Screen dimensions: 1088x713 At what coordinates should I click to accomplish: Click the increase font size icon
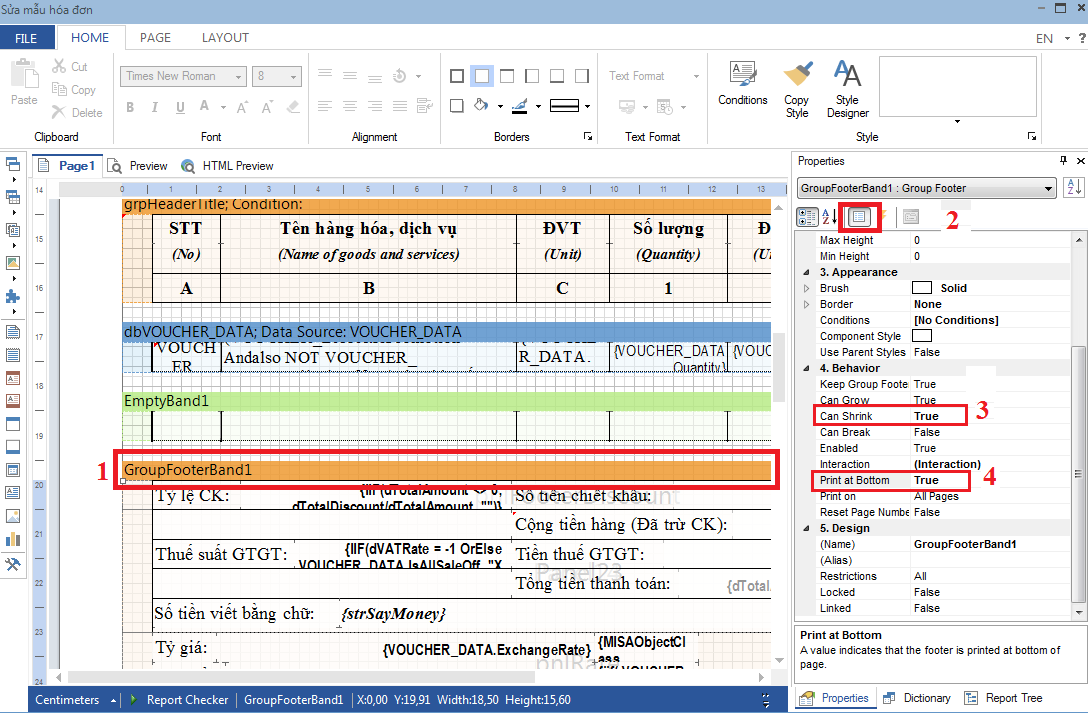242,107
